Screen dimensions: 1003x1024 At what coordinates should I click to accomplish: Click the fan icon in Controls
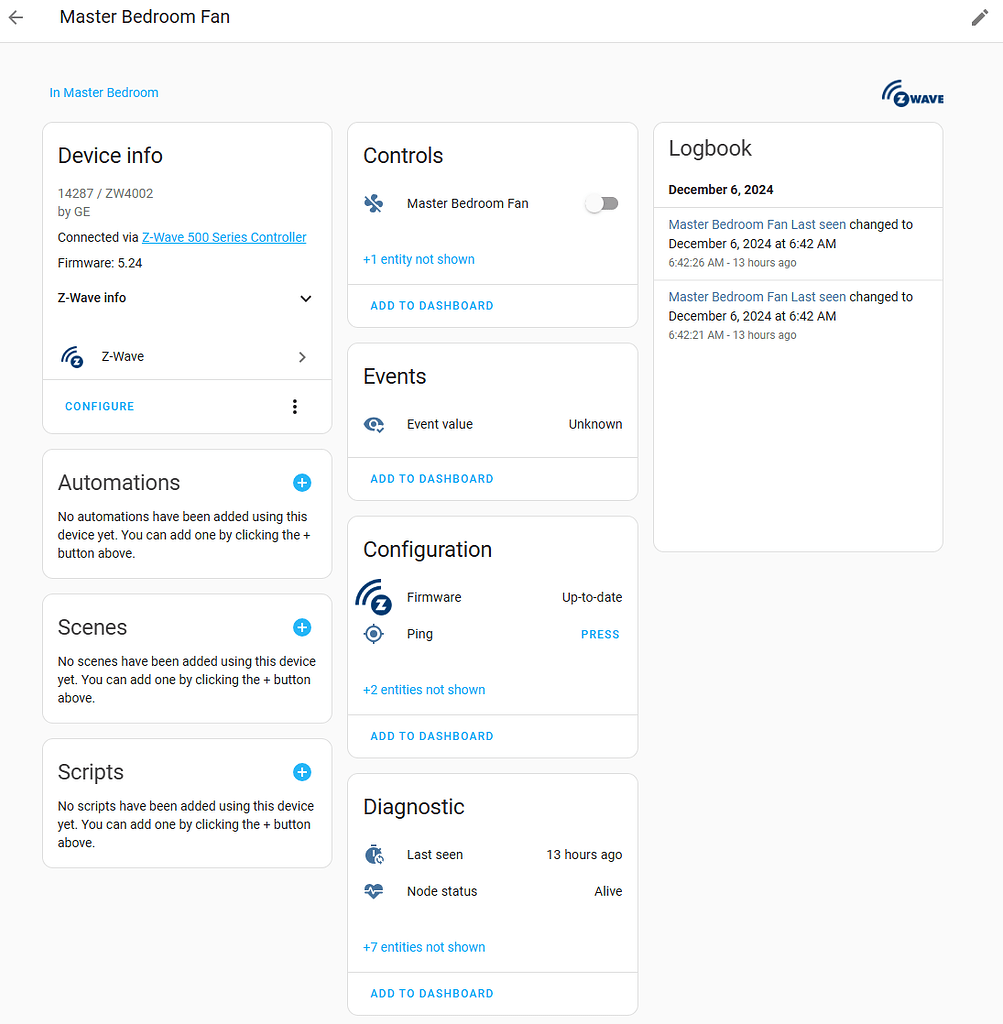pyautogui.click(x=374, y=203)
